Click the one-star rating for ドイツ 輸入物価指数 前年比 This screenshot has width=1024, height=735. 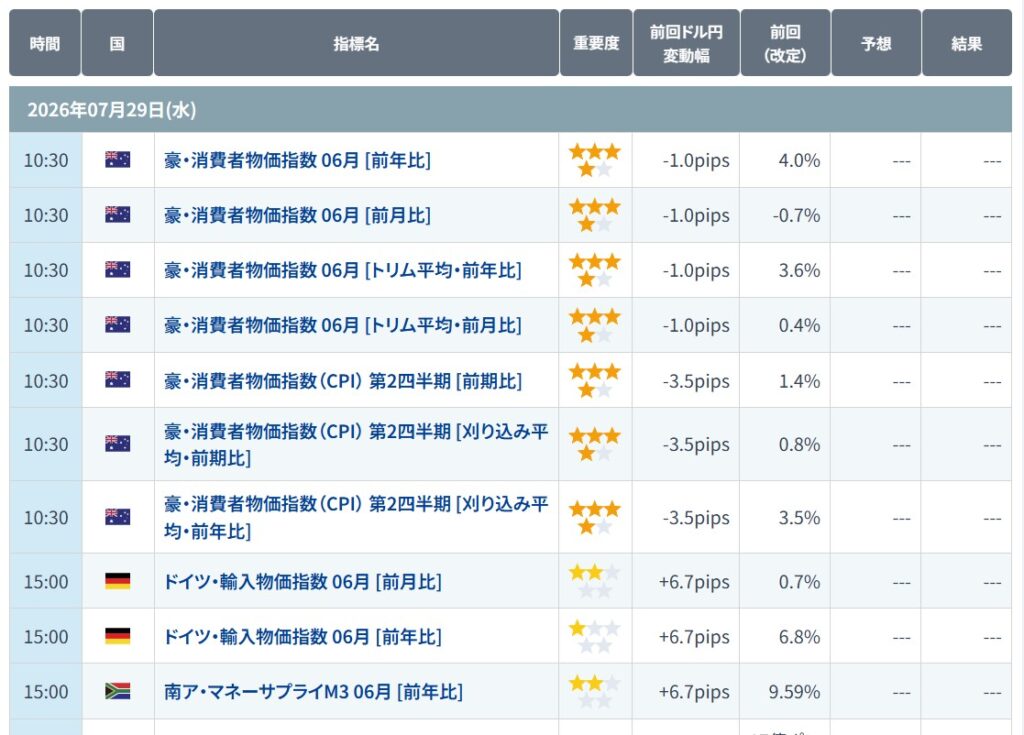point(594,637)
